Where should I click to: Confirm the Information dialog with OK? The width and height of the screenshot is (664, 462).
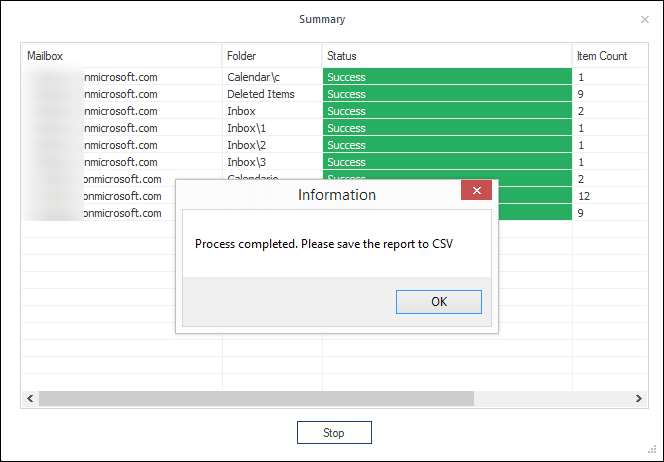(x=439, y=302)
